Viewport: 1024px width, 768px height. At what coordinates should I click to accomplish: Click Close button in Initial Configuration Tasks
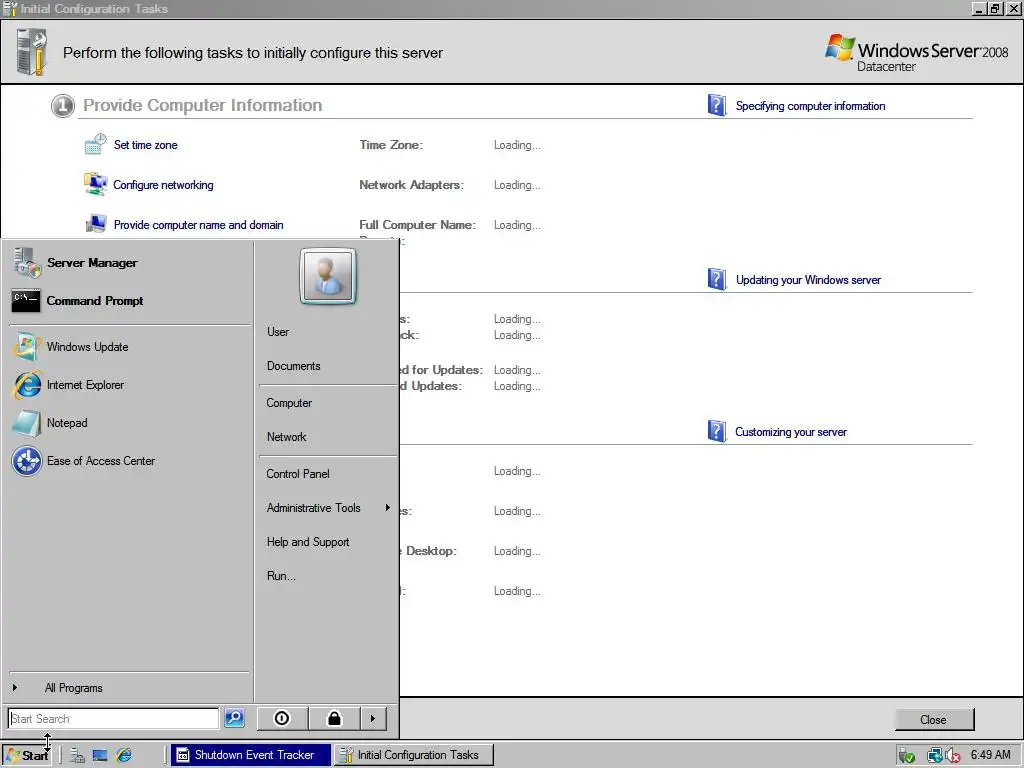pyautogui.click(x=934, y=720)
